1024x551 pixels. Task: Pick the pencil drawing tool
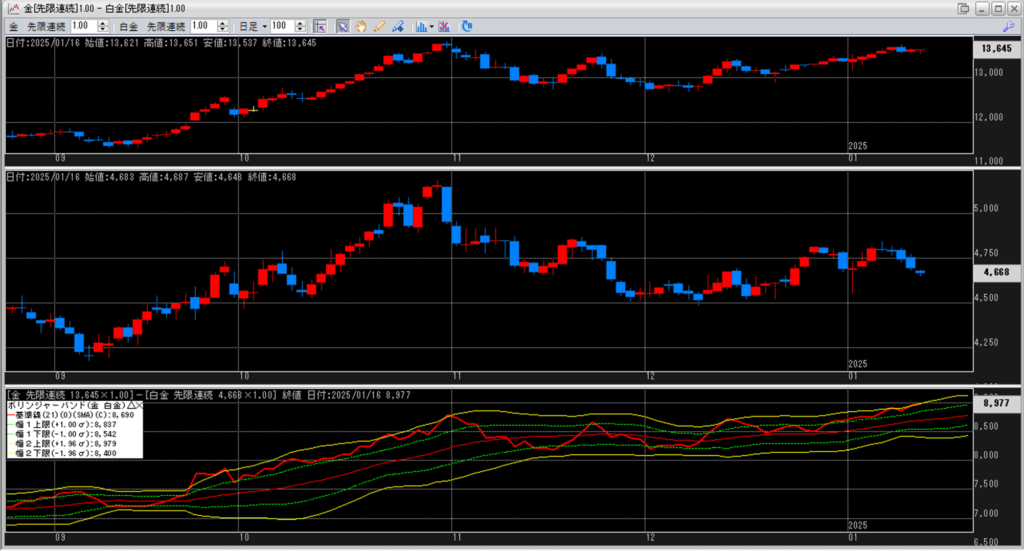pyautogui.click(x=379, y=25)
